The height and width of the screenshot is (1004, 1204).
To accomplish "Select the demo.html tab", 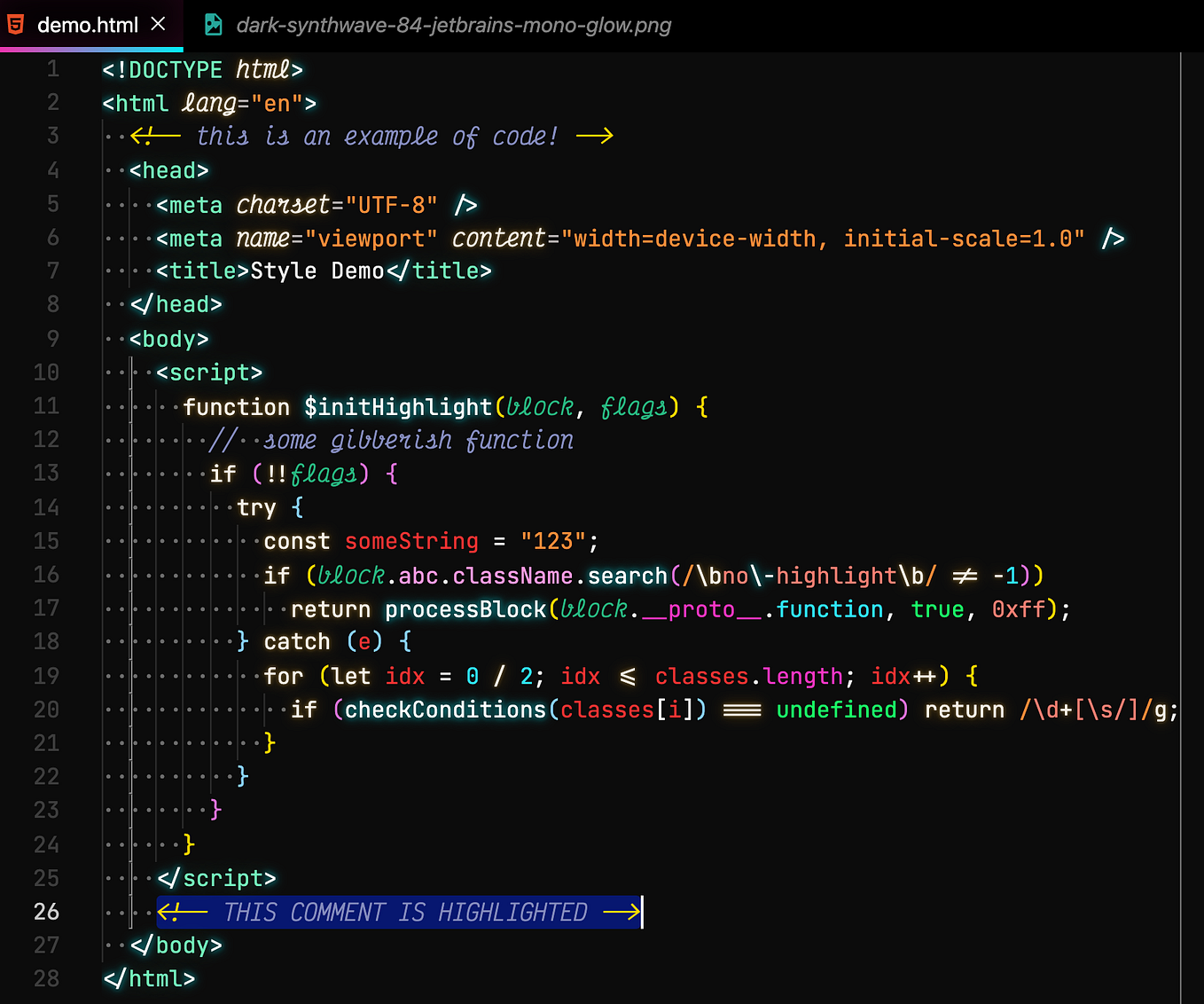I will [x=89, y=25].
